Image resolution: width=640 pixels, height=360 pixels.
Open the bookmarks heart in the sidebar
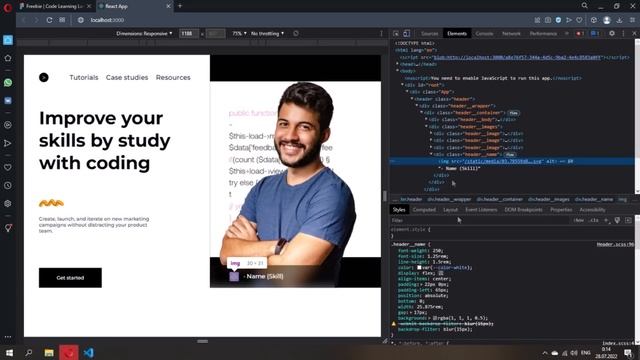tap(8, 167)
